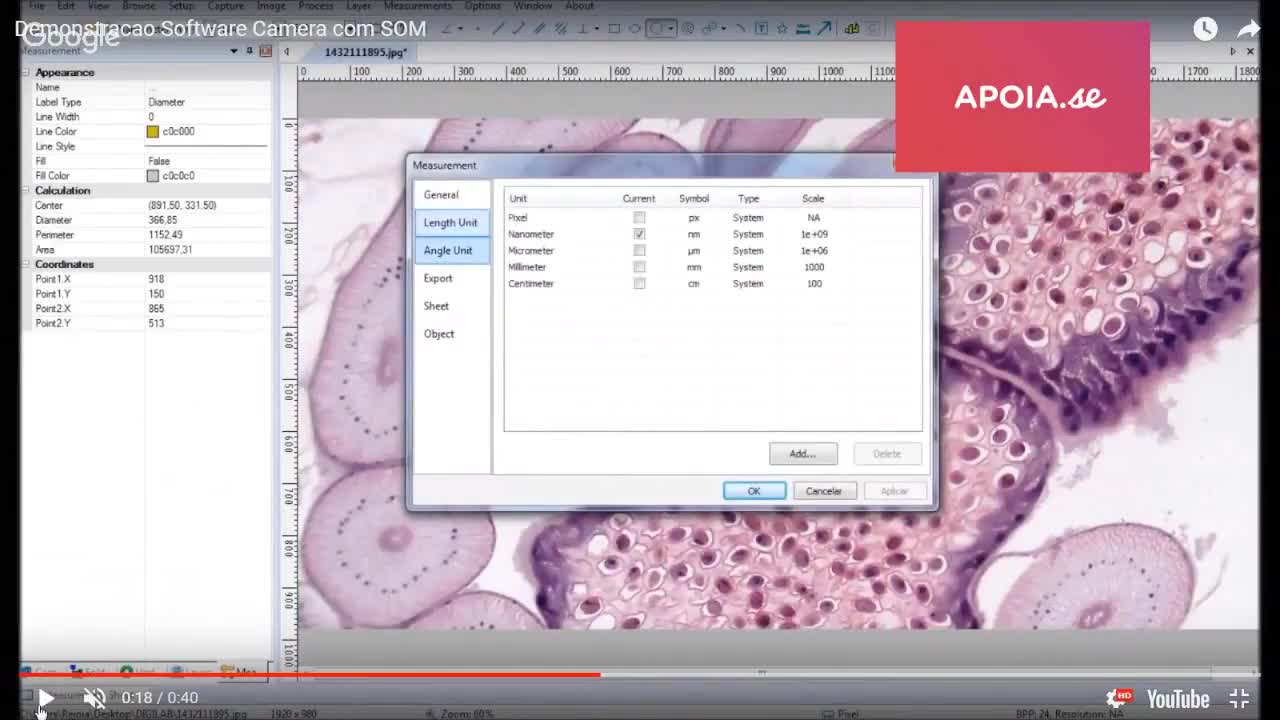This screenshot has height=720, width=1280.
Task: Select the Micrometer unit row name
Action: 531,250
